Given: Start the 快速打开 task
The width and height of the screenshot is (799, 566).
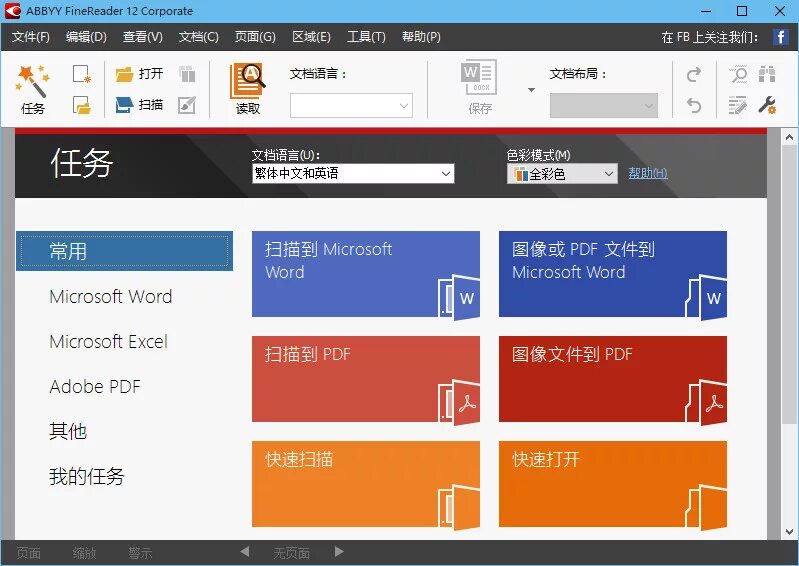Looking at the screenshot, I should click(612, 484).
